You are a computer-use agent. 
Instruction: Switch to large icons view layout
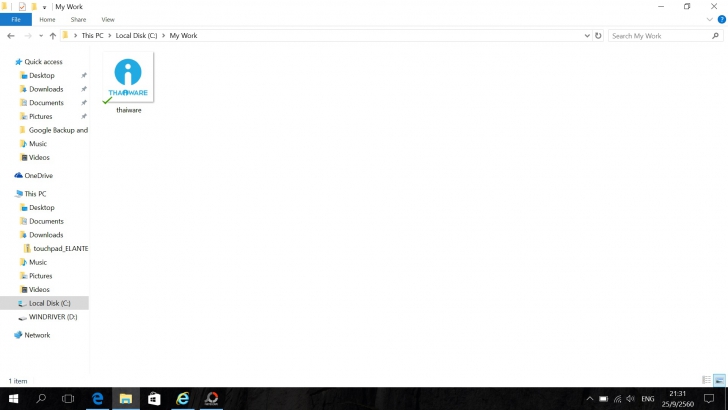point(719,380)
